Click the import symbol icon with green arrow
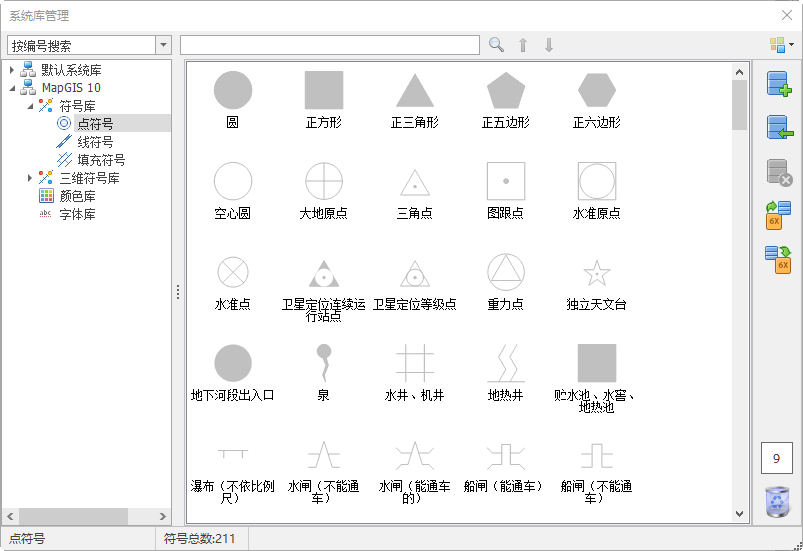The image size is (803, 551). (778, 128)
